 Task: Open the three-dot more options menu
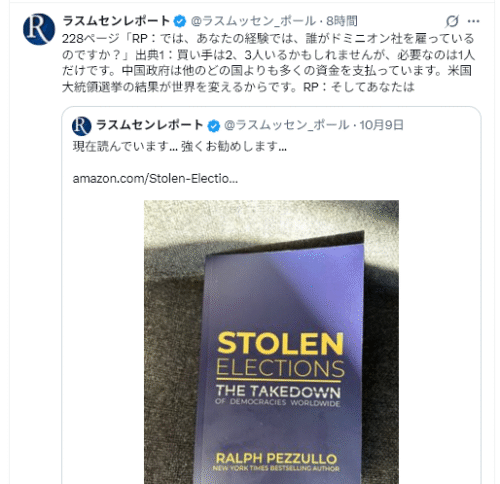(473, 21)
